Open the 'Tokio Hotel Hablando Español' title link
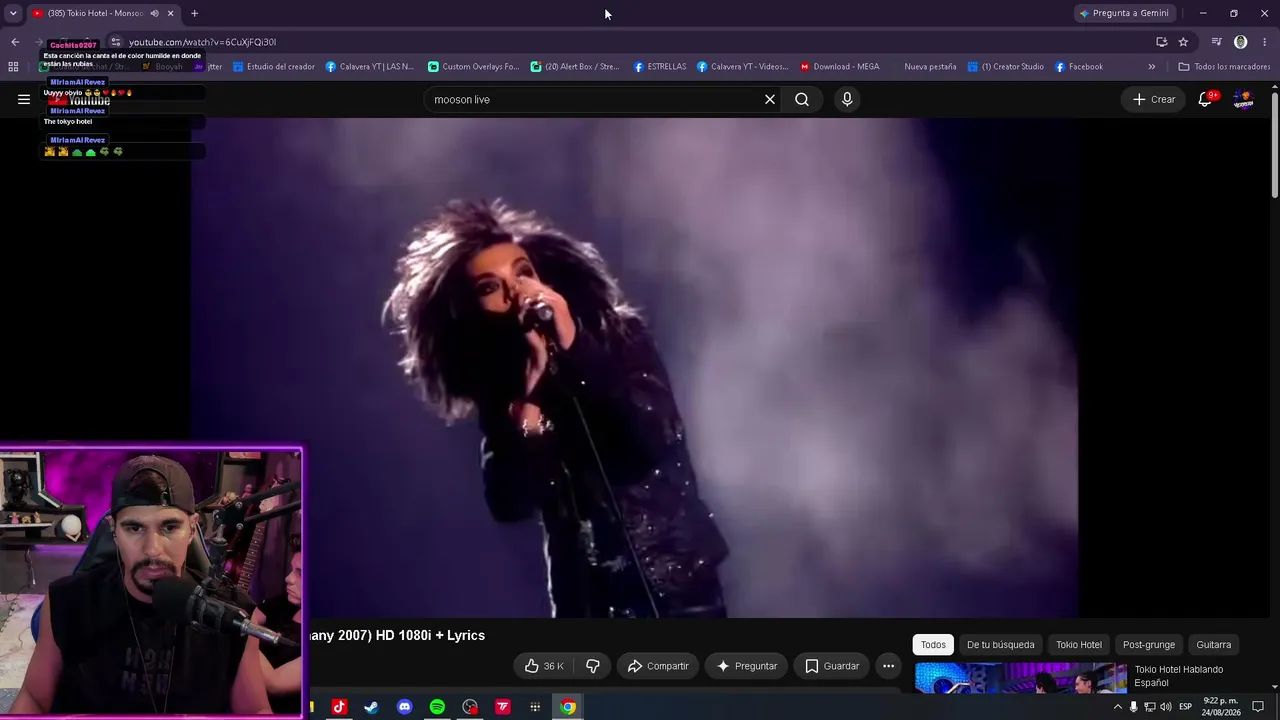Screen dimensions: 1280x720 (x=1179, y=676)
